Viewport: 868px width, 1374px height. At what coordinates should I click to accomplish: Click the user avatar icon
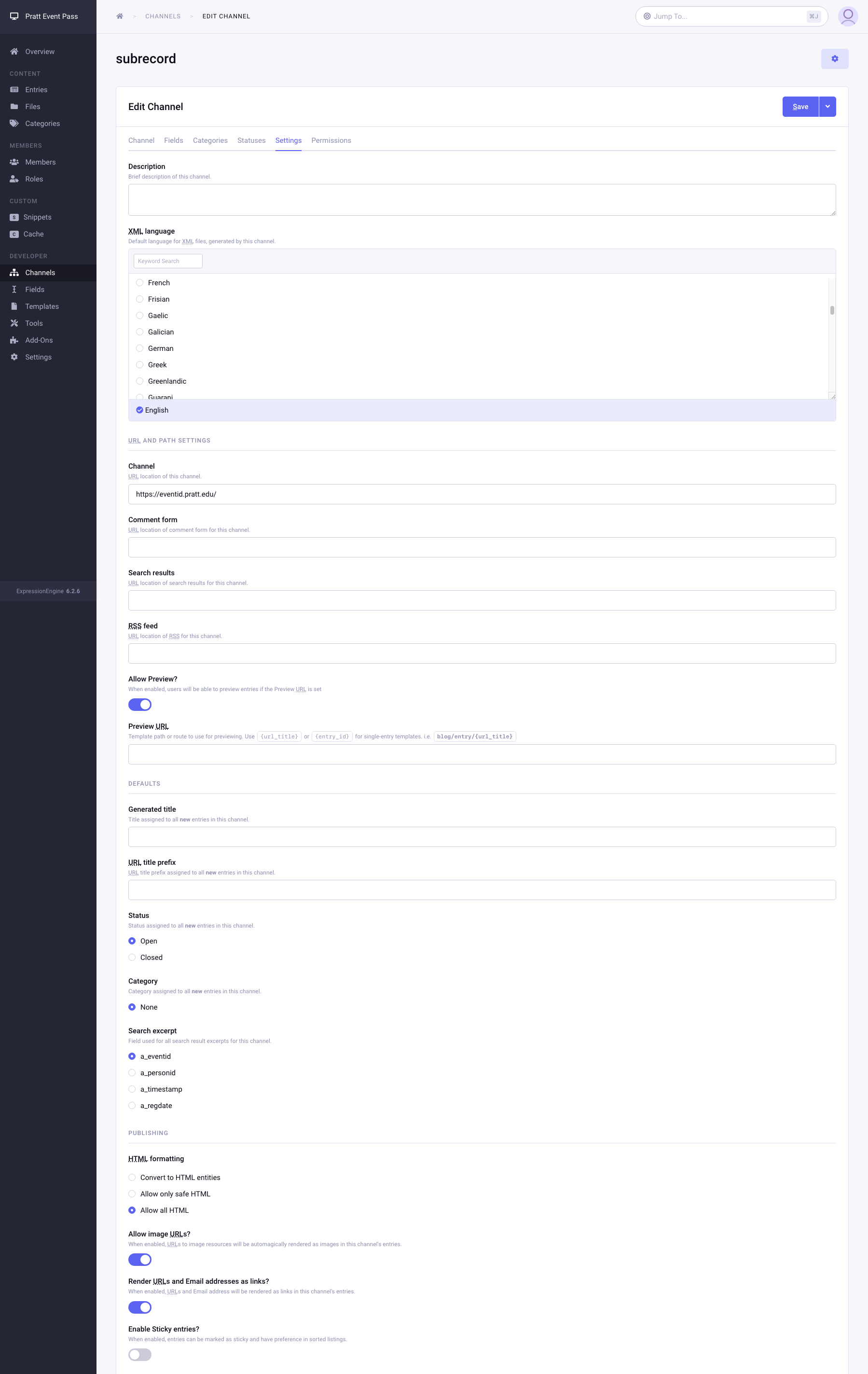(x=847, y=16)
